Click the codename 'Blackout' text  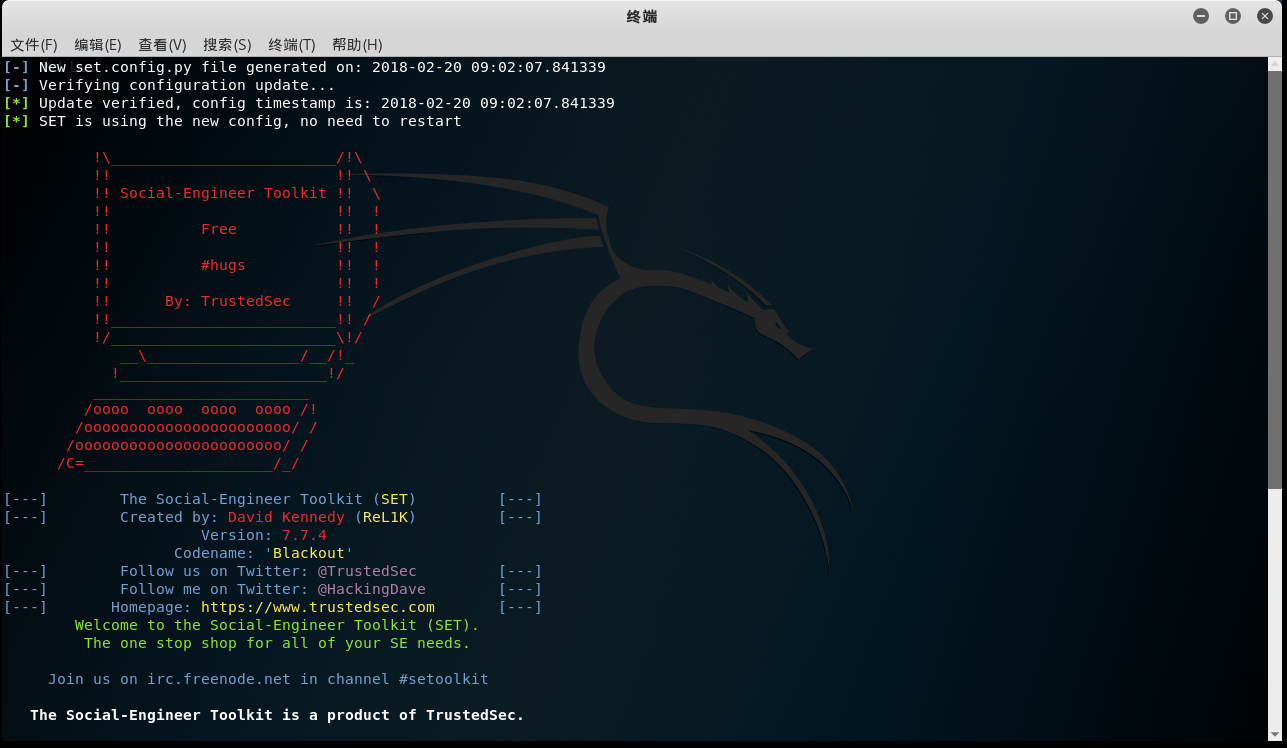tap(309, 553)
